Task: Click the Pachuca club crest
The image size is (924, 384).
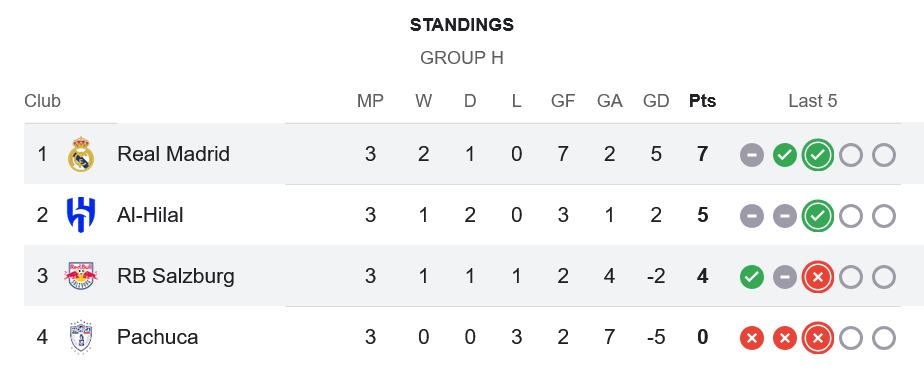Action: coord(81,337)
